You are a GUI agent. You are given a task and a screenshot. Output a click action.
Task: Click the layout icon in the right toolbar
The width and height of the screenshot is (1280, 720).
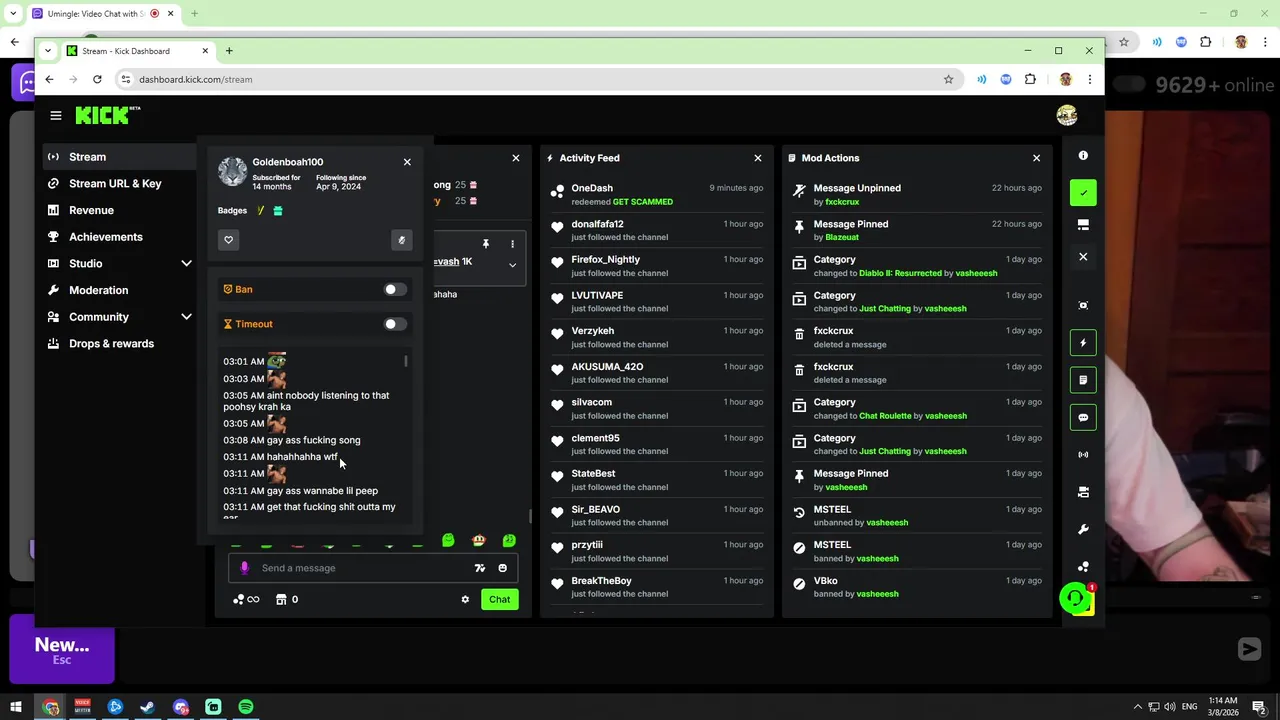[1083, 226]
